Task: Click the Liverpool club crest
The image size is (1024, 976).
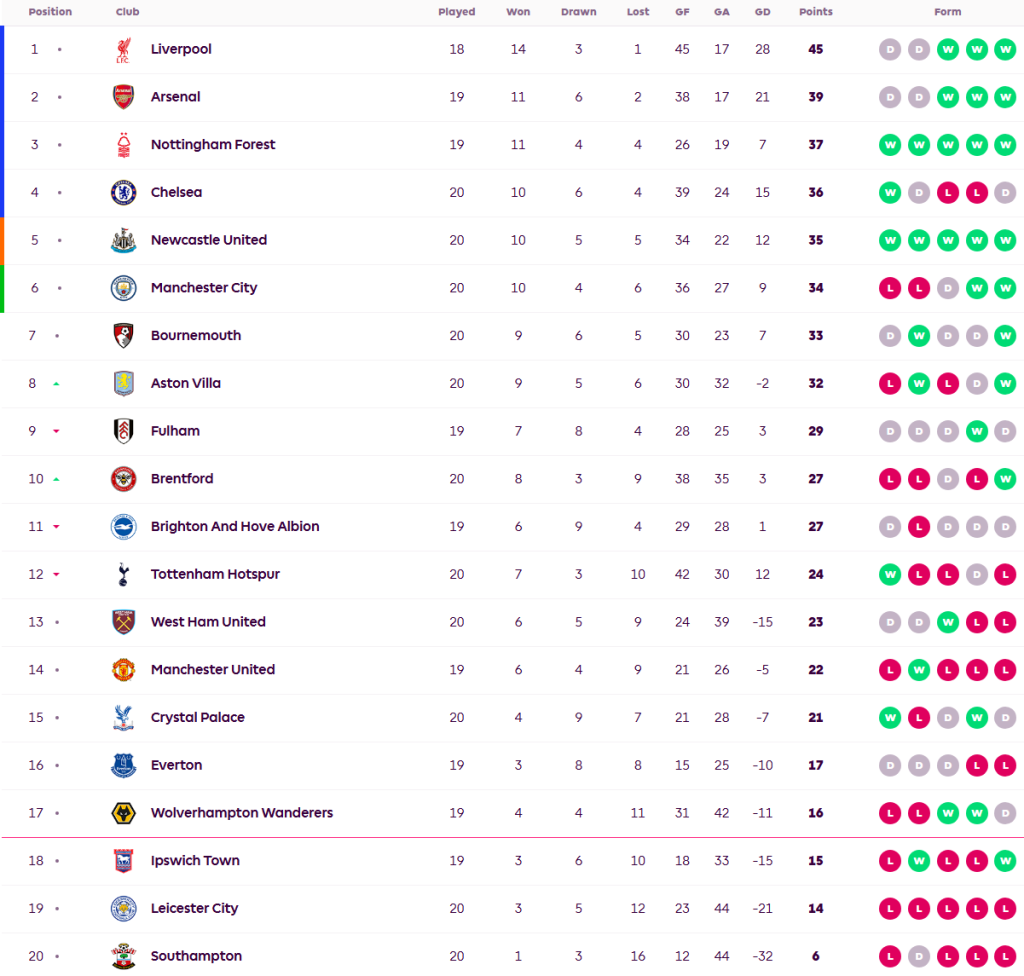Action: (123, 49)
